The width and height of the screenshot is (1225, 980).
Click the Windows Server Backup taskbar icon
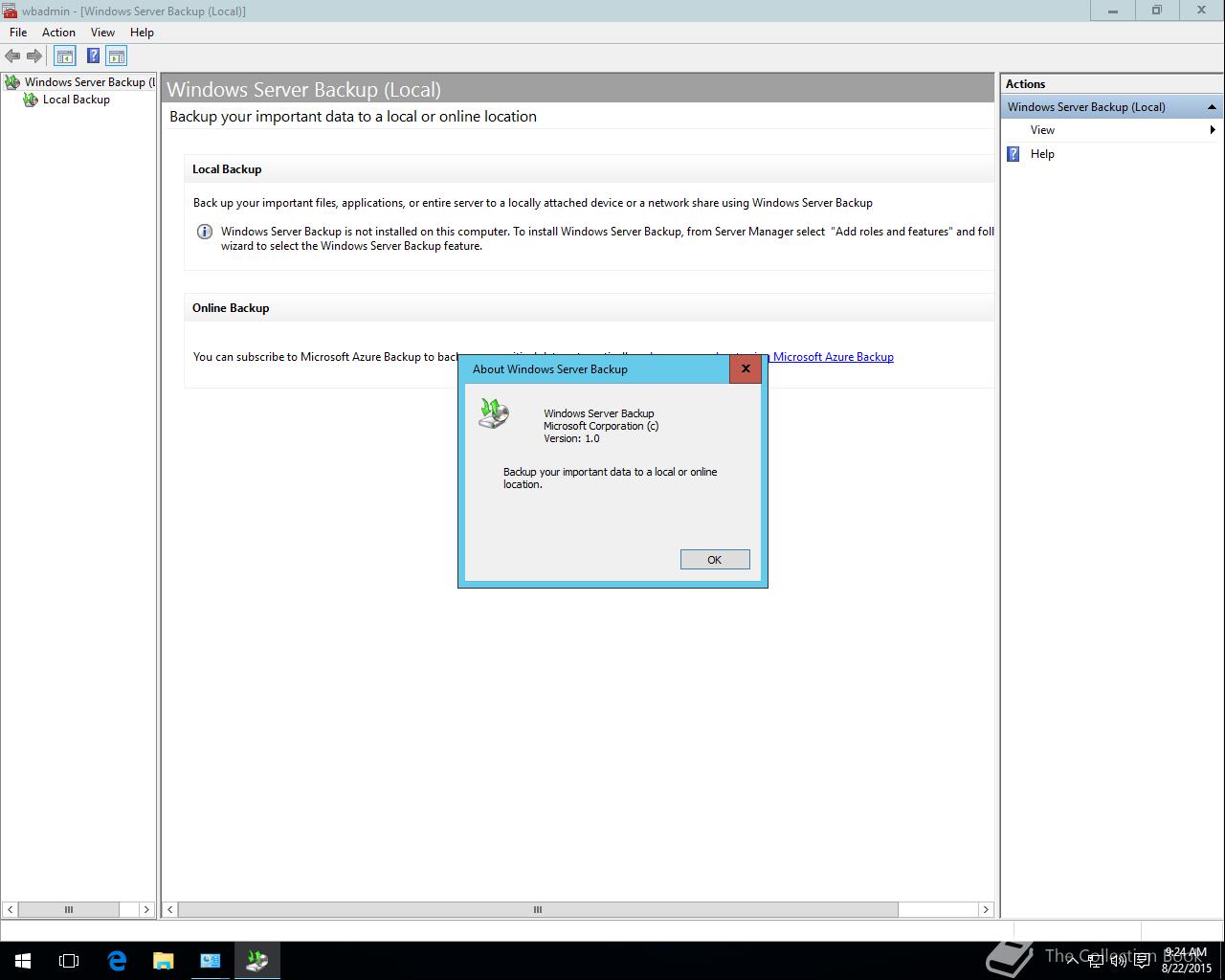point(257,961)
